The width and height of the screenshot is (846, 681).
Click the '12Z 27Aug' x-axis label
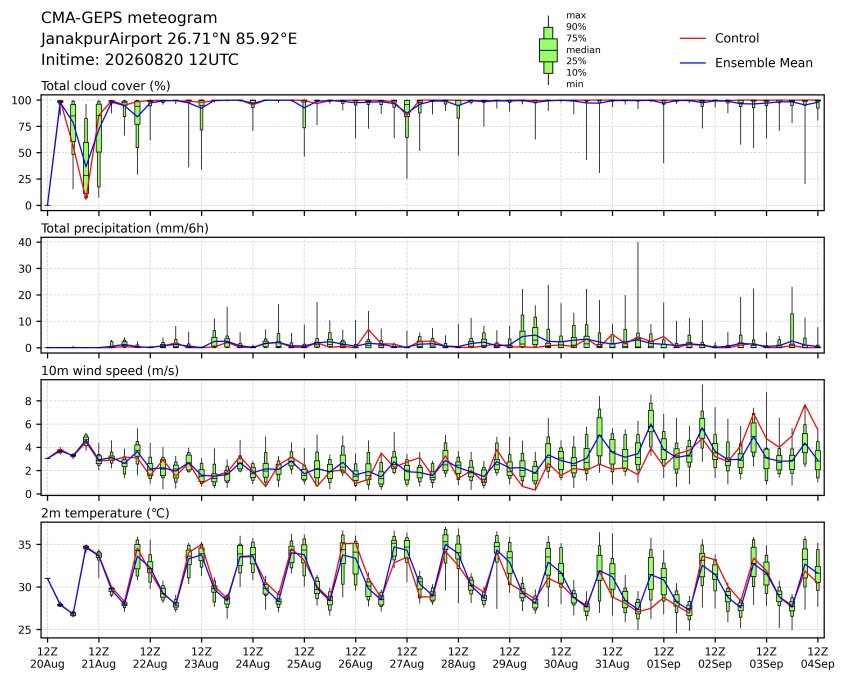(407, 658)
